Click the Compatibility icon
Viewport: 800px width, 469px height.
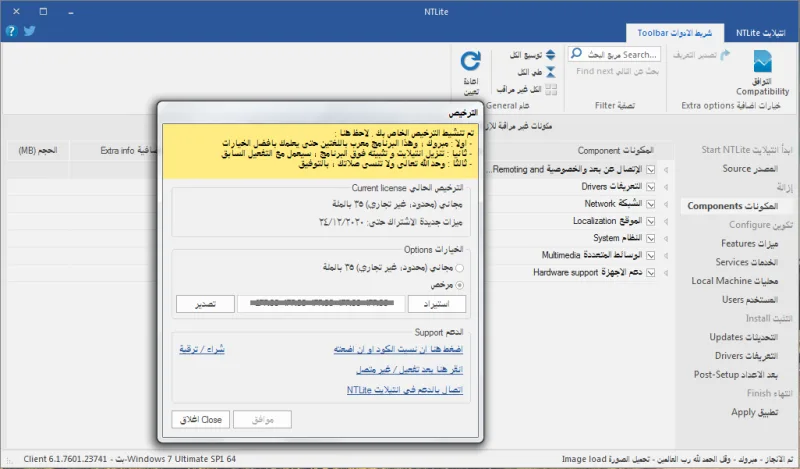(x=762, y=62)
